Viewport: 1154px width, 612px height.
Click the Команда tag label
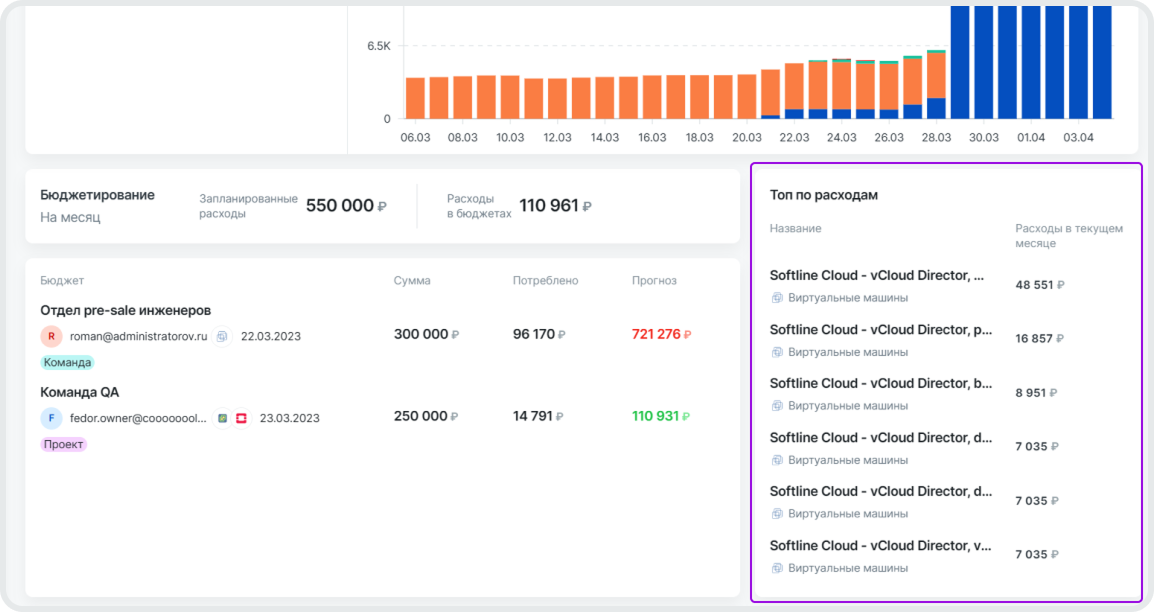(67, 363)
